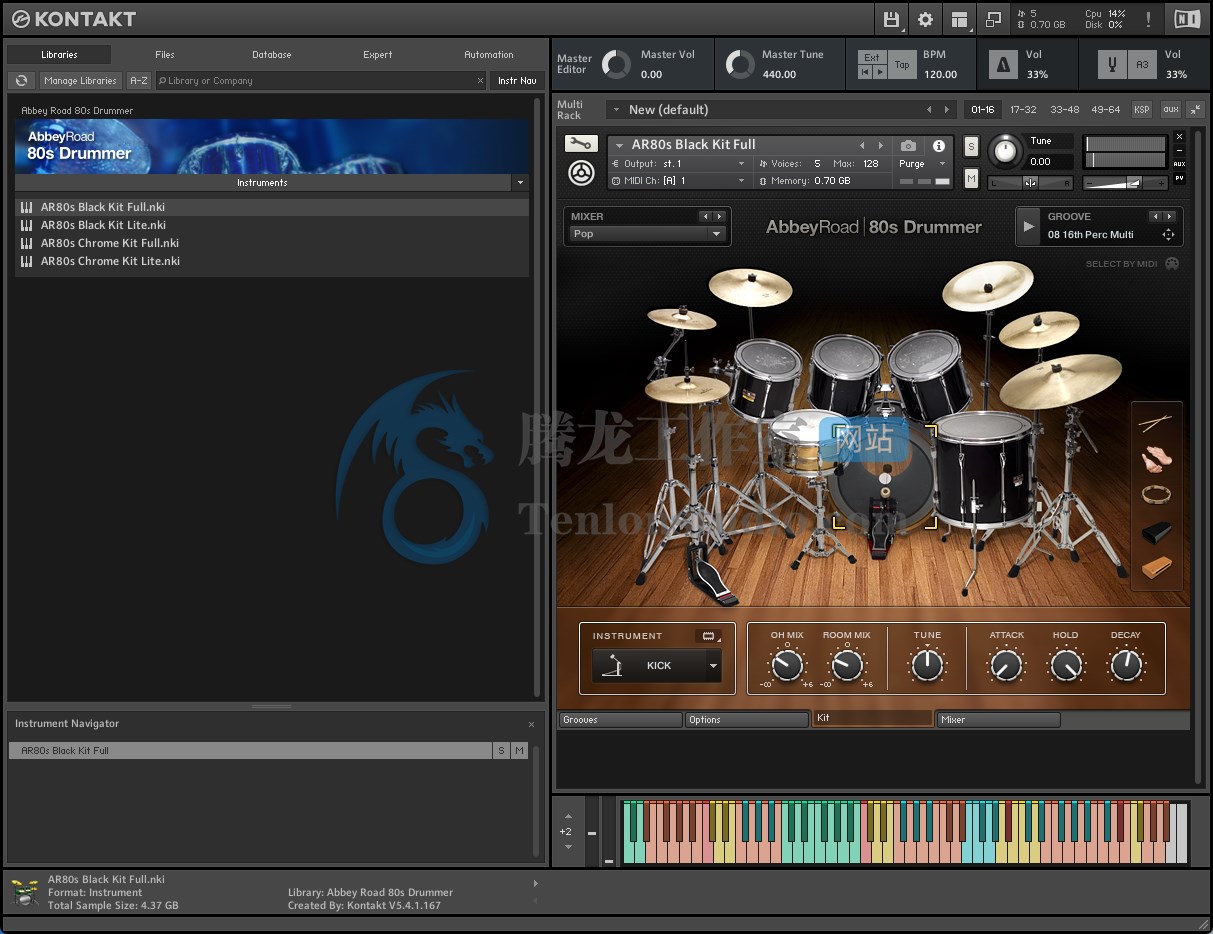Toggle the Instr Nav button
The width and height of the screenshot is (1213, 934).
point(517,81)
